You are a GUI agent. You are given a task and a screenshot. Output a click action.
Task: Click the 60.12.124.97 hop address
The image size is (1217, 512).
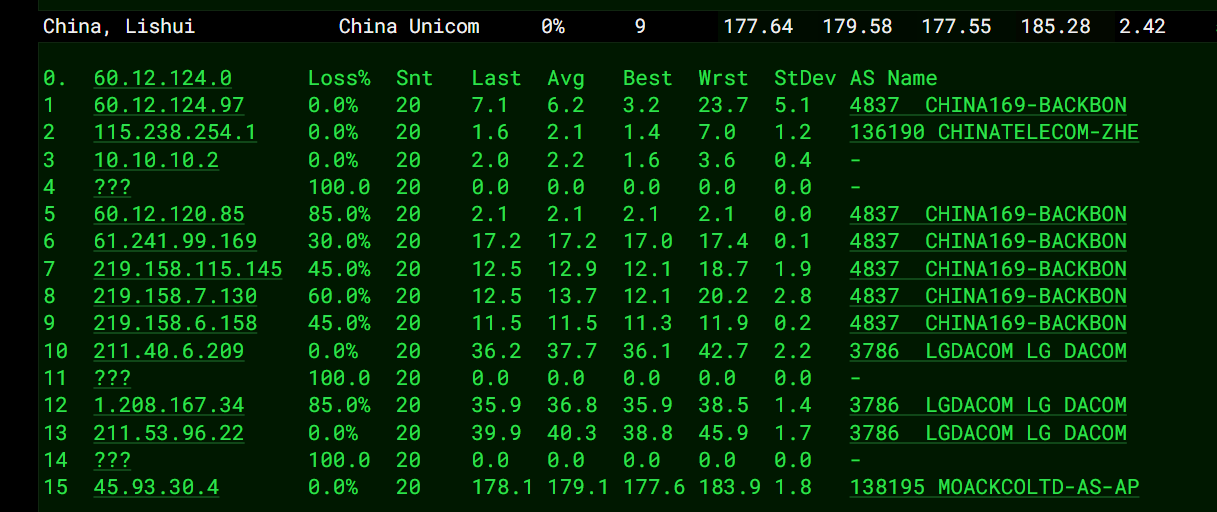(169, 105)
